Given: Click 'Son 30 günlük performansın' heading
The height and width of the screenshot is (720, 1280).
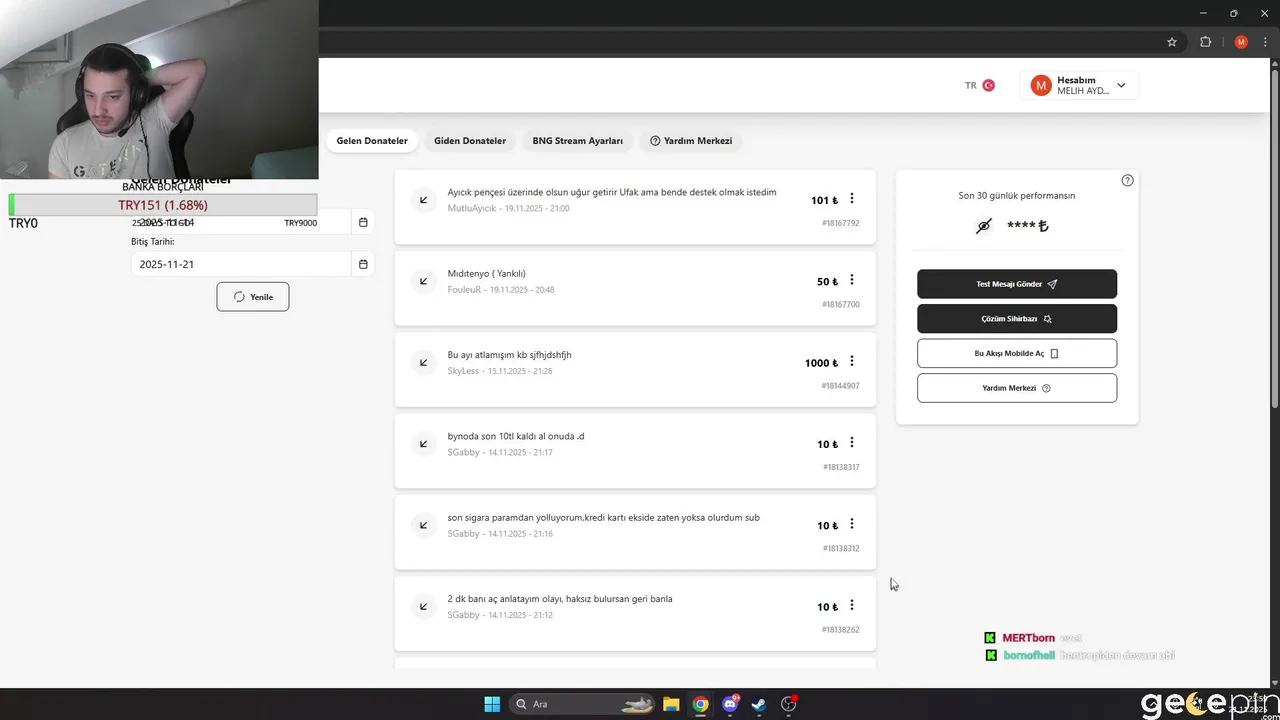Looking at the screenshot, I should 1017,196.
